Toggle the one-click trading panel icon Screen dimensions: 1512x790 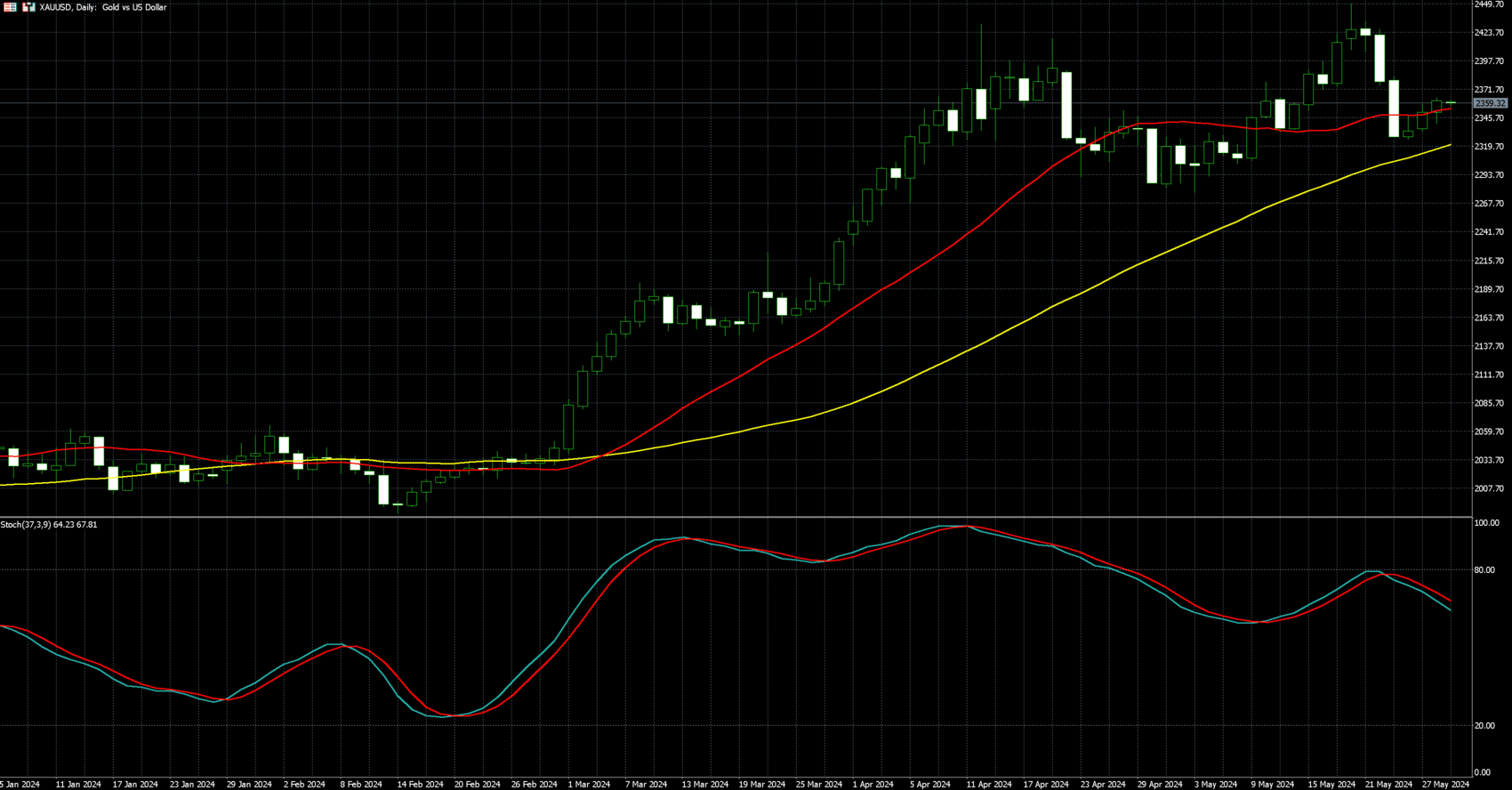[x=28, y=7]
